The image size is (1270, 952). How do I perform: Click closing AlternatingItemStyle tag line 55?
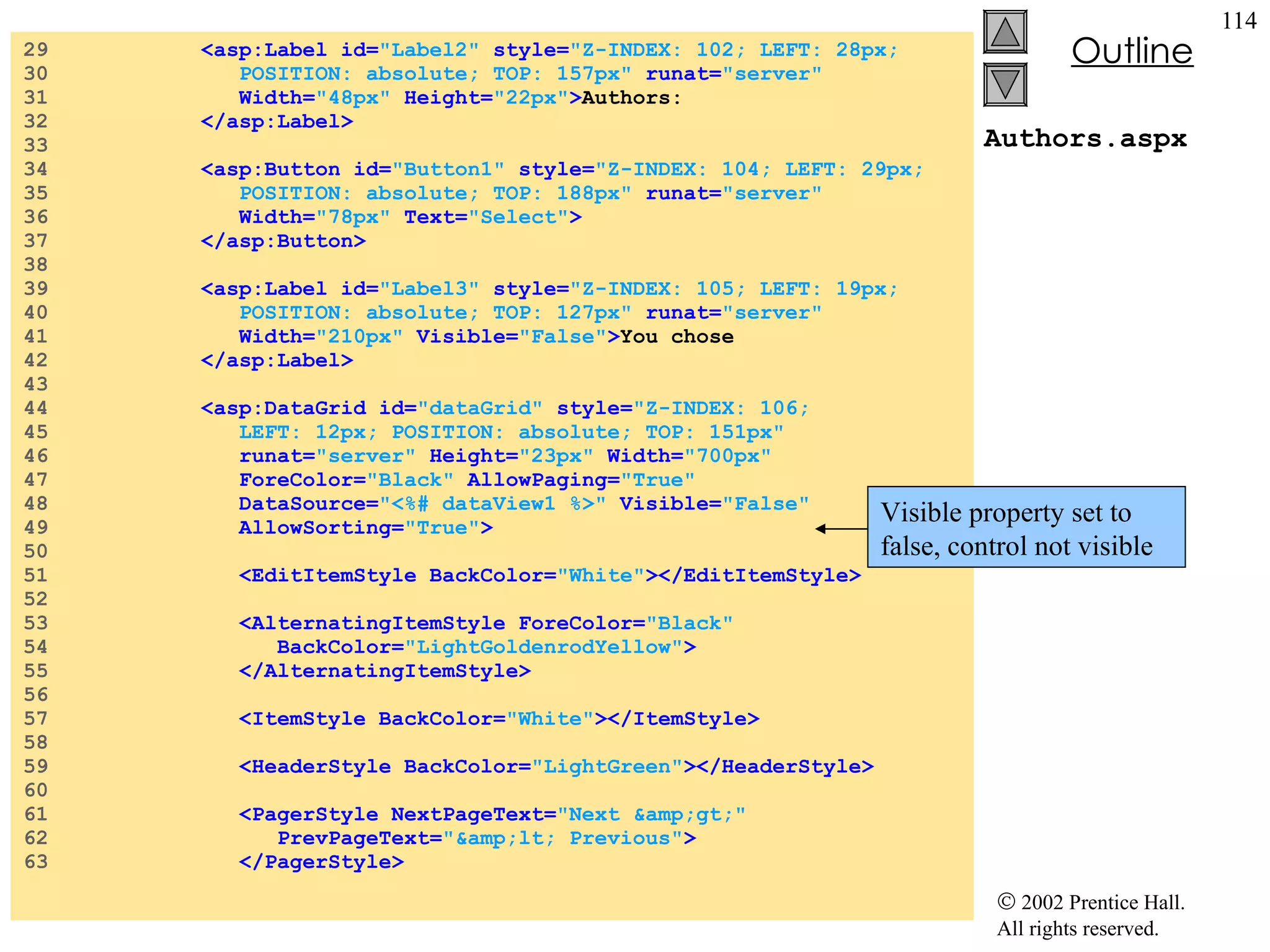point(385,671)
